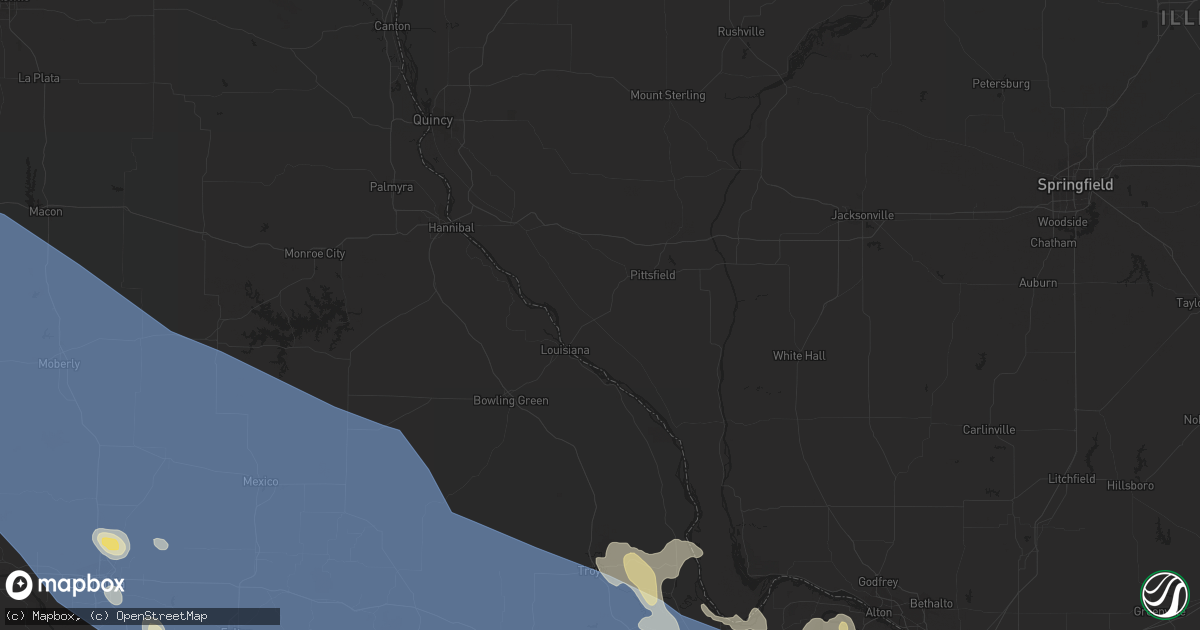
Task: Click the Carlinville label
Action: click(989, 430)
